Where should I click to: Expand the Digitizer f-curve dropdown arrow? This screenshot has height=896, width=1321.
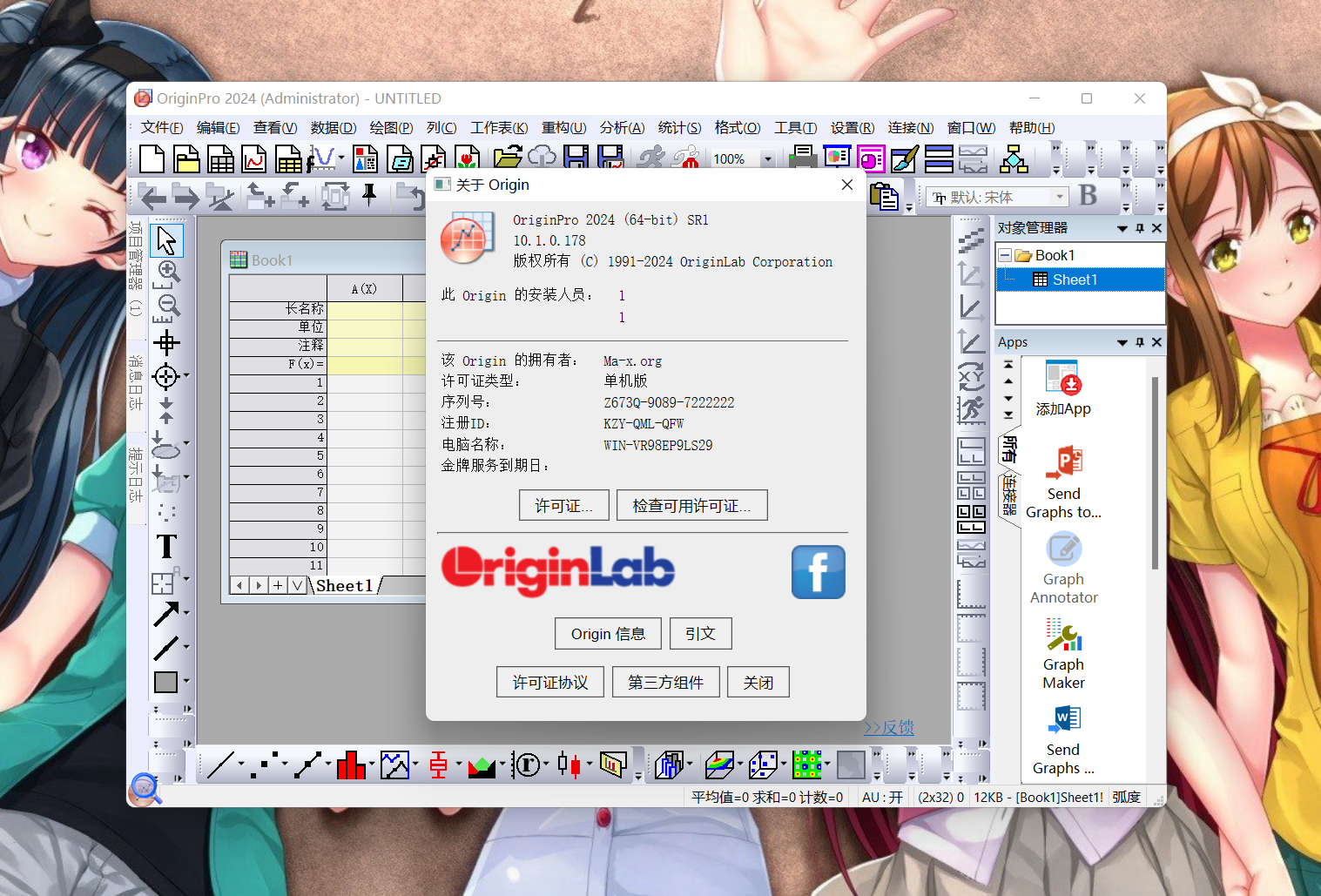pyautogui.click(x=341, y=158)
